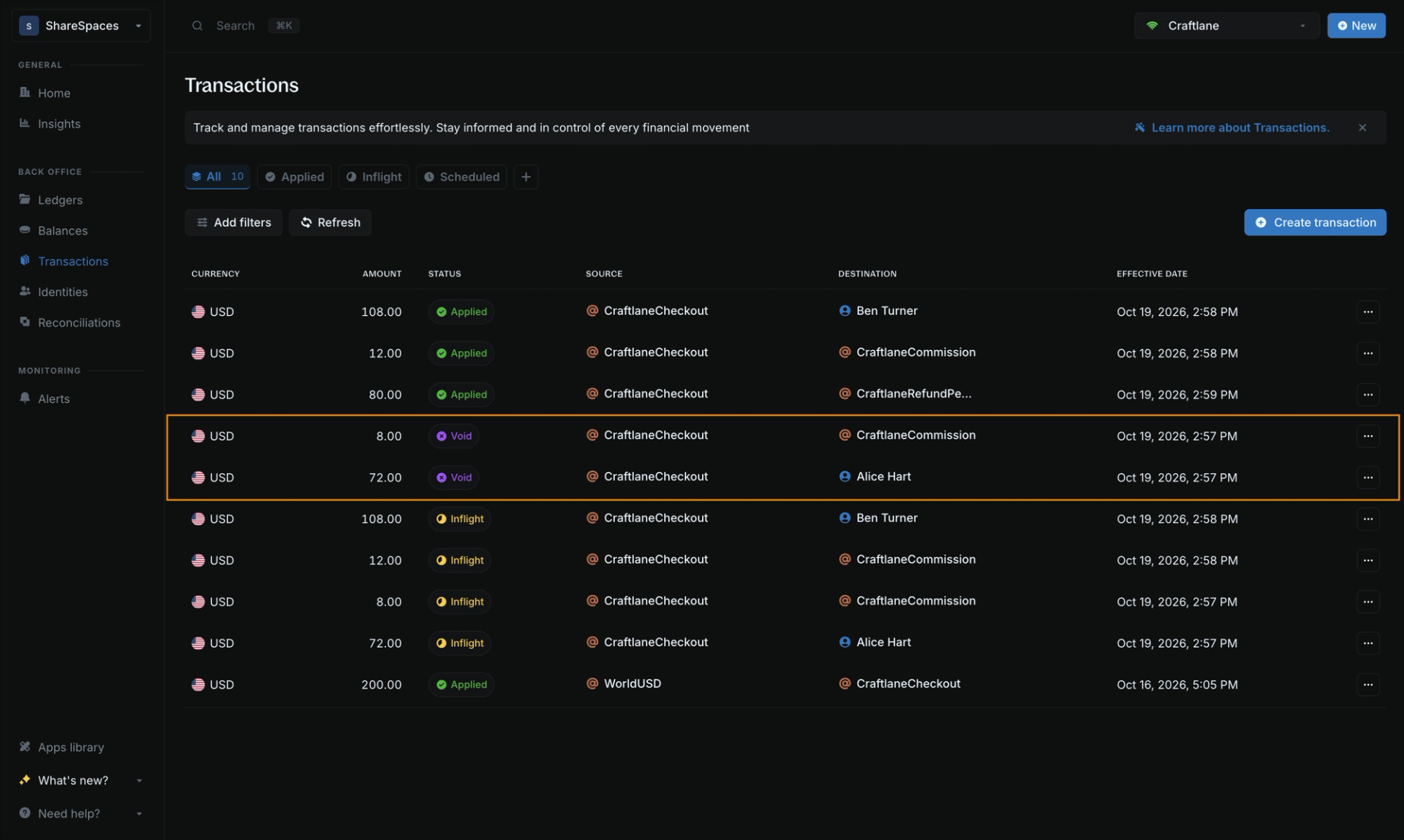Viewport: 1404px width, 840px height.
Task: Expand the What's new menu
Action: pos(80,780)
